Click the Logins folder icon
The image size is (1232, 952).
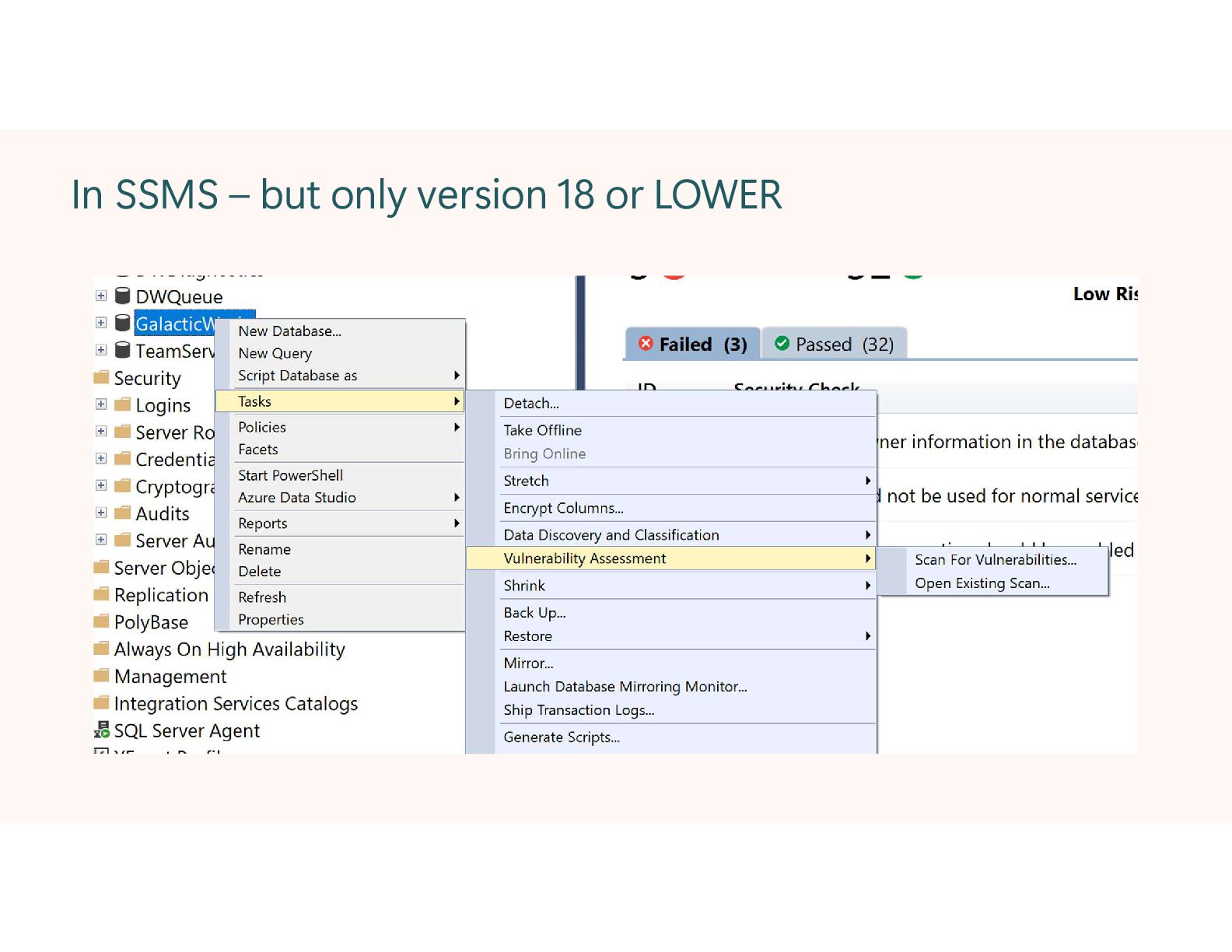click(x=123, y=404)
